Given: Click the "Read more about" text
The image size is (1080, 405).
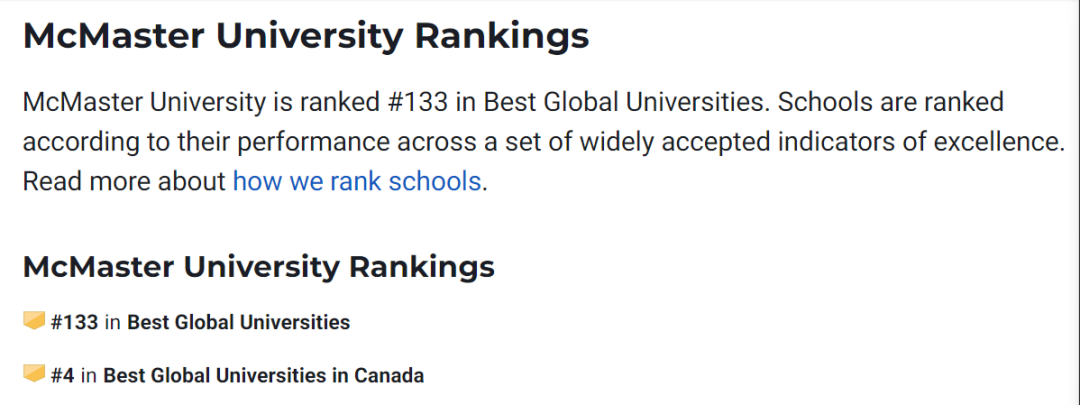Looking at the screenshot, I should [x=125, y=183].
